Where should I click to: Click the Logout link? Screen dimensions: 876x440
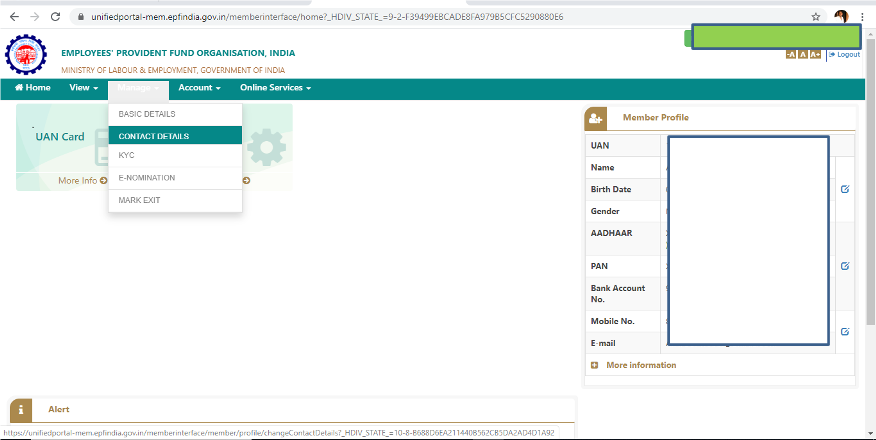pos(847,54)
